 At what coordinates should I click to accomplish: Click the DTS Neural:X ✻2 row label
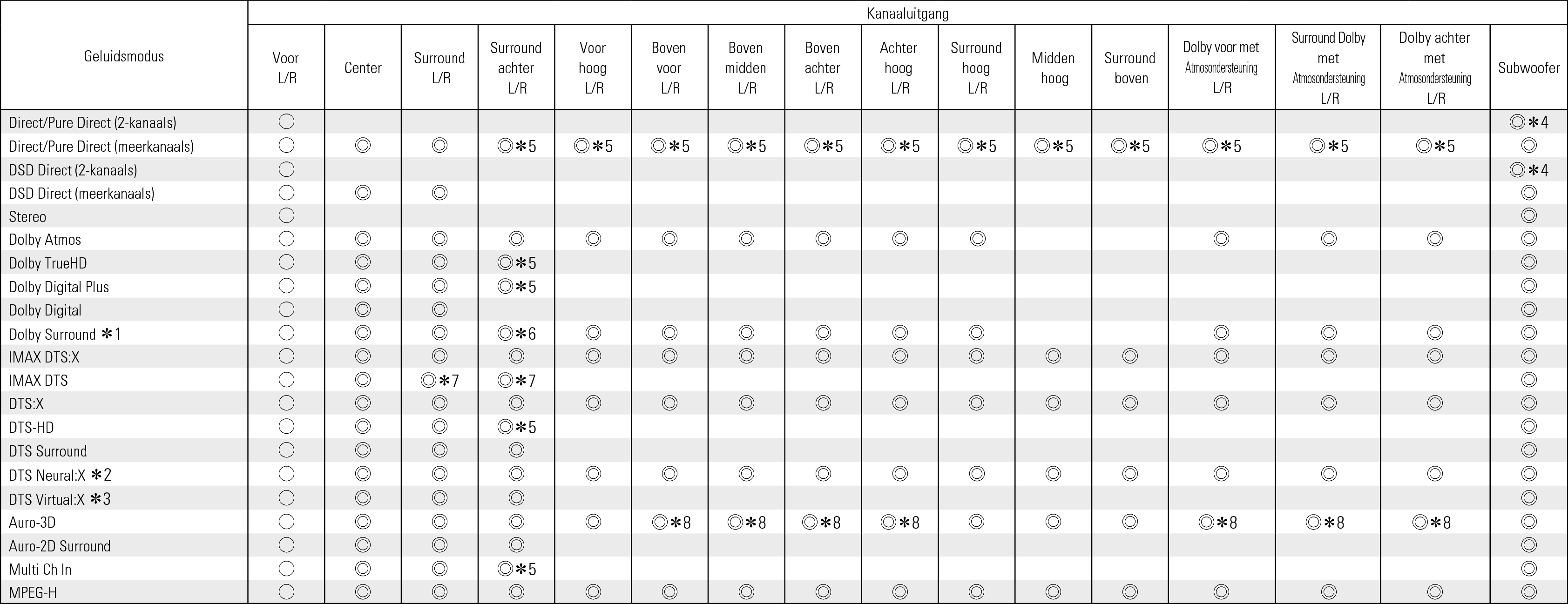coord(60,475)
